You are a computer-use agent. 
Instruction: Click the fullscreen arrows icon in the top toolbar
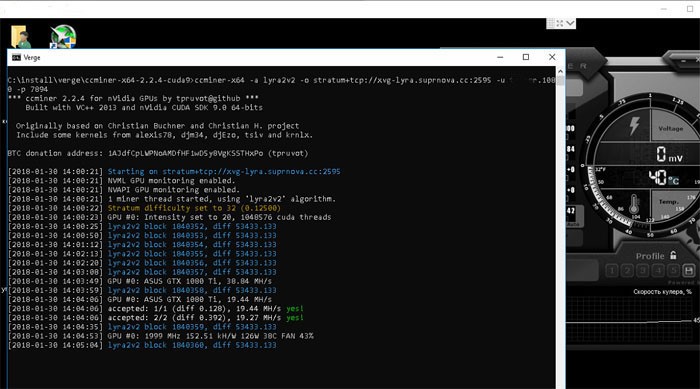pyautogui.click(x=560, y=23)
